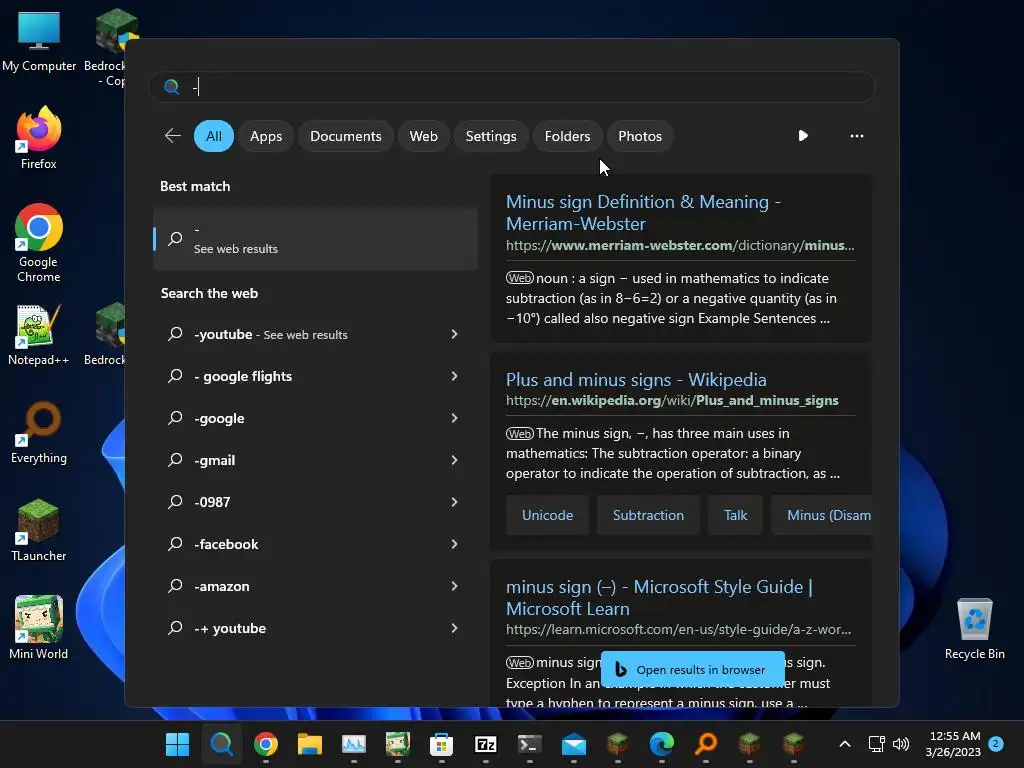
Task: Open Plus and minus signs Wikipedia link
Action: tap(635, 379)
